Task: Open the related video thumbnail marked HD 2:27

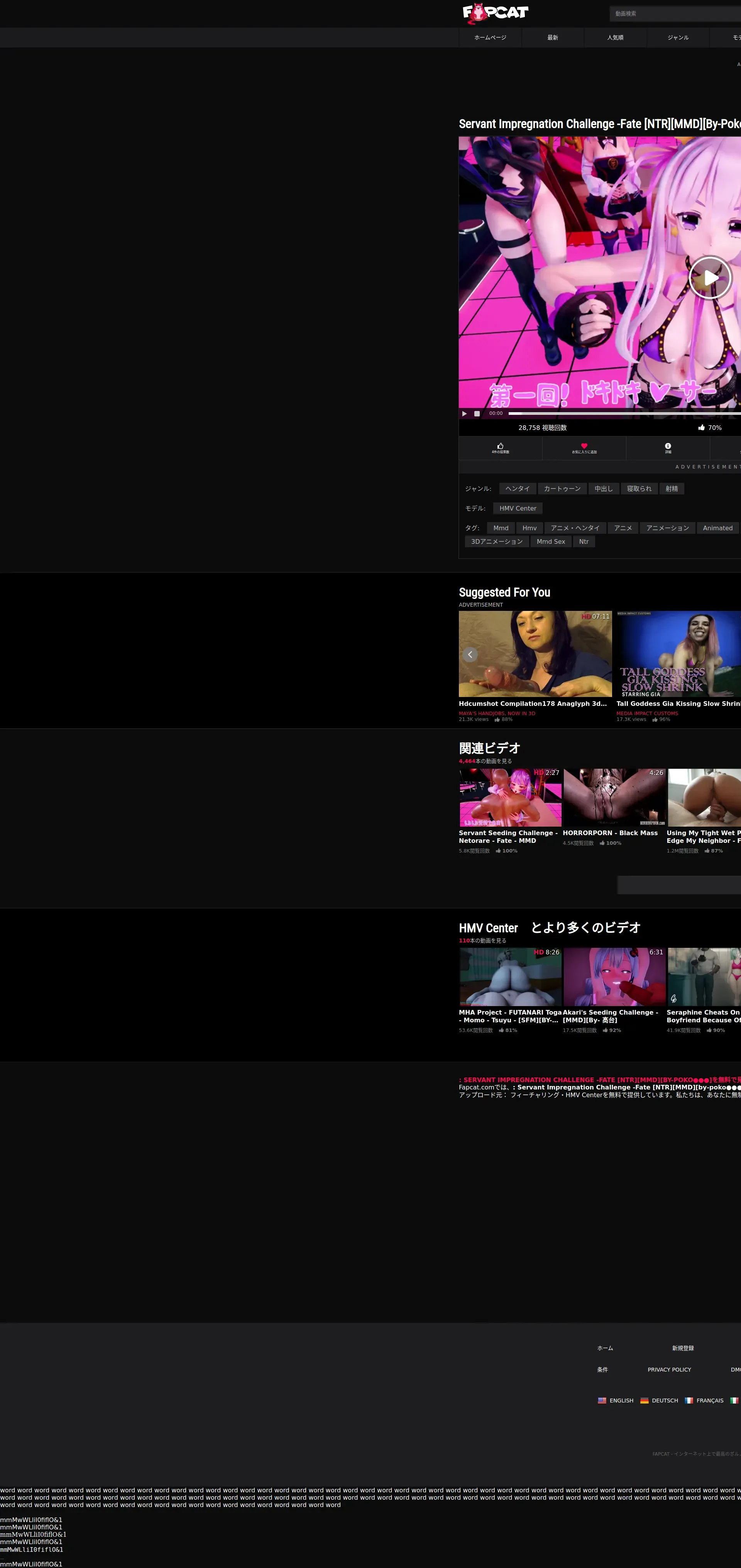Action: [x=510, y=797]
